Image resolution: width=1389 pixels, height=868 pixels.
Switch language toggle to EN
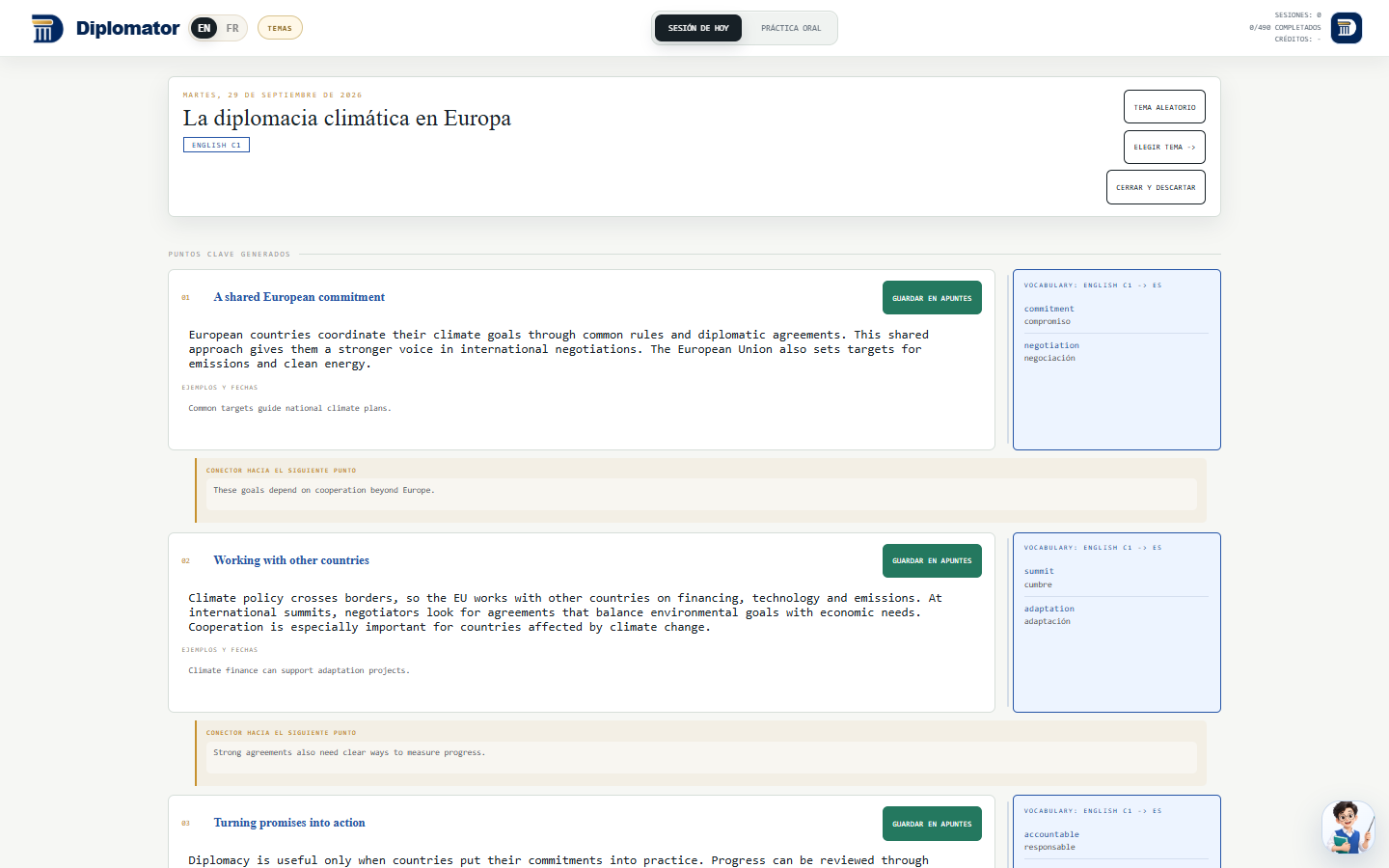[204, 28]
